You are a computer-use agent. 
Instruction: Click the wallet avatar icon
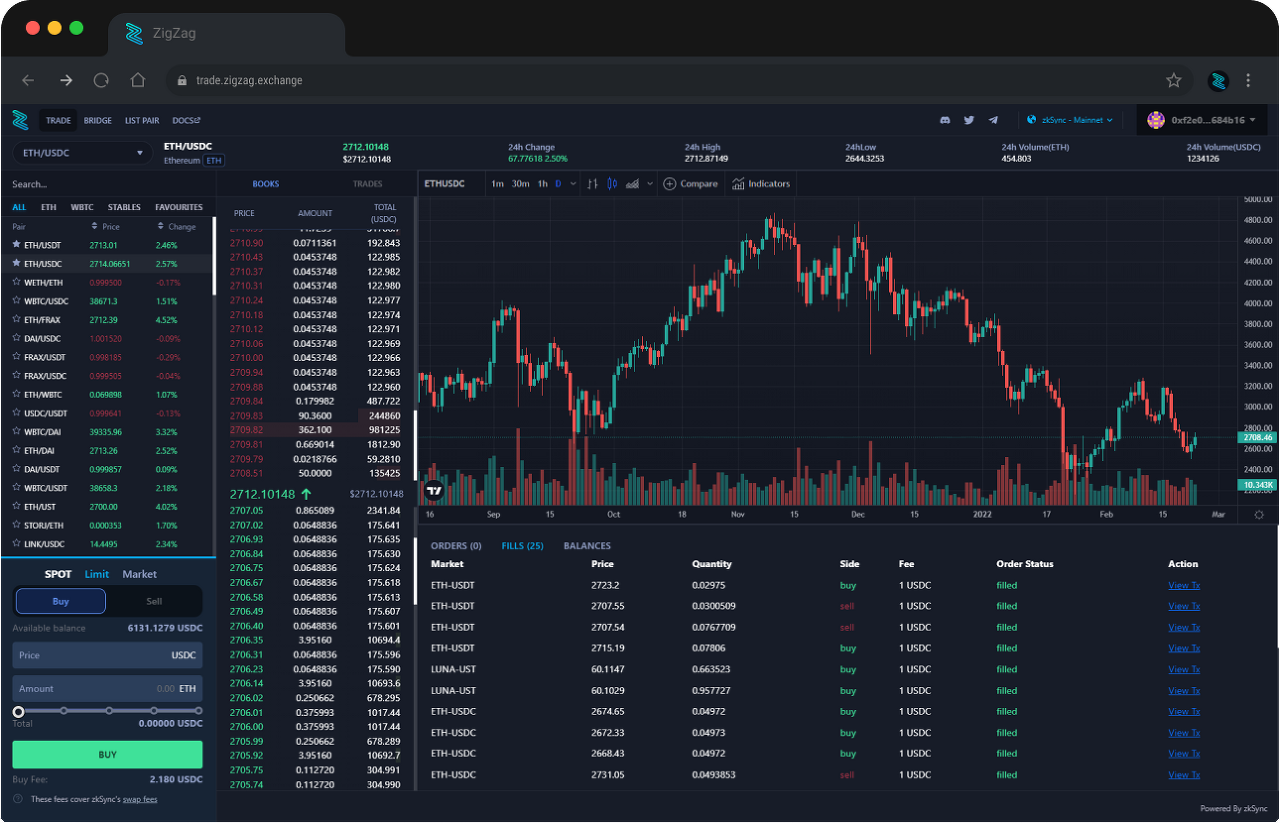(1156, 120)
